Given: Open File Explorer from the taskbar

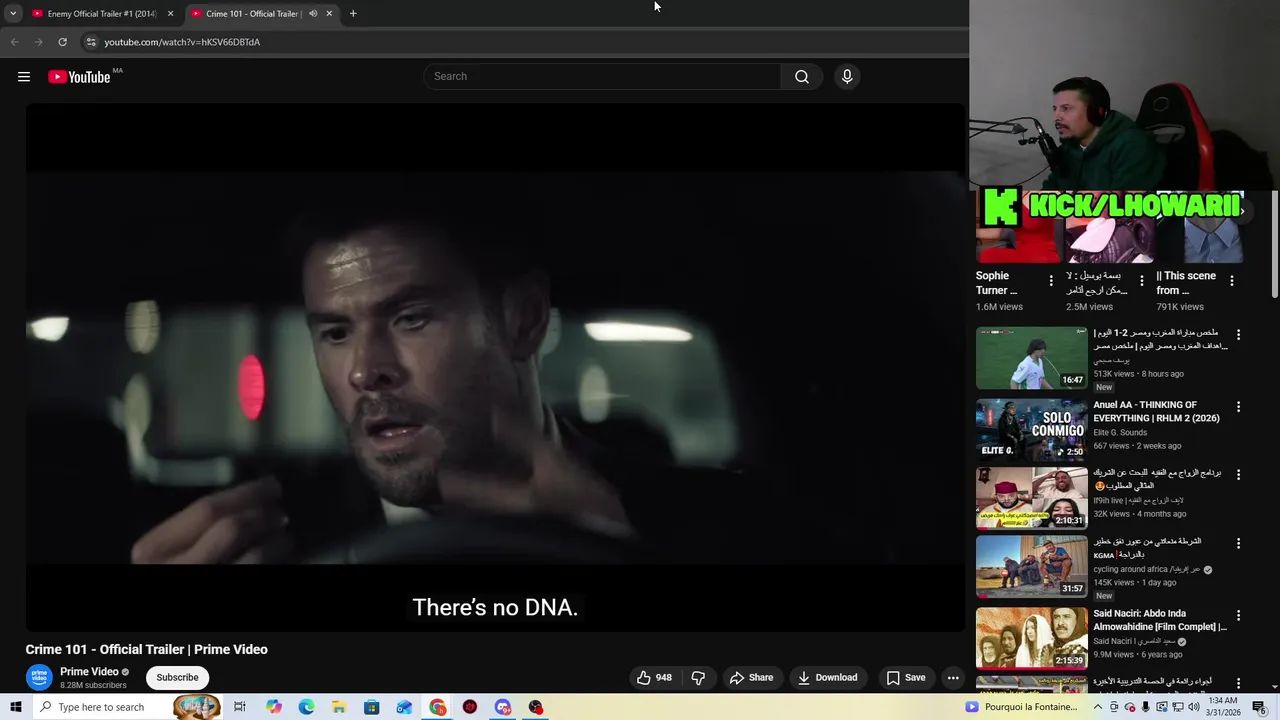Looking at the screenshot, I should tap(339, 707).
